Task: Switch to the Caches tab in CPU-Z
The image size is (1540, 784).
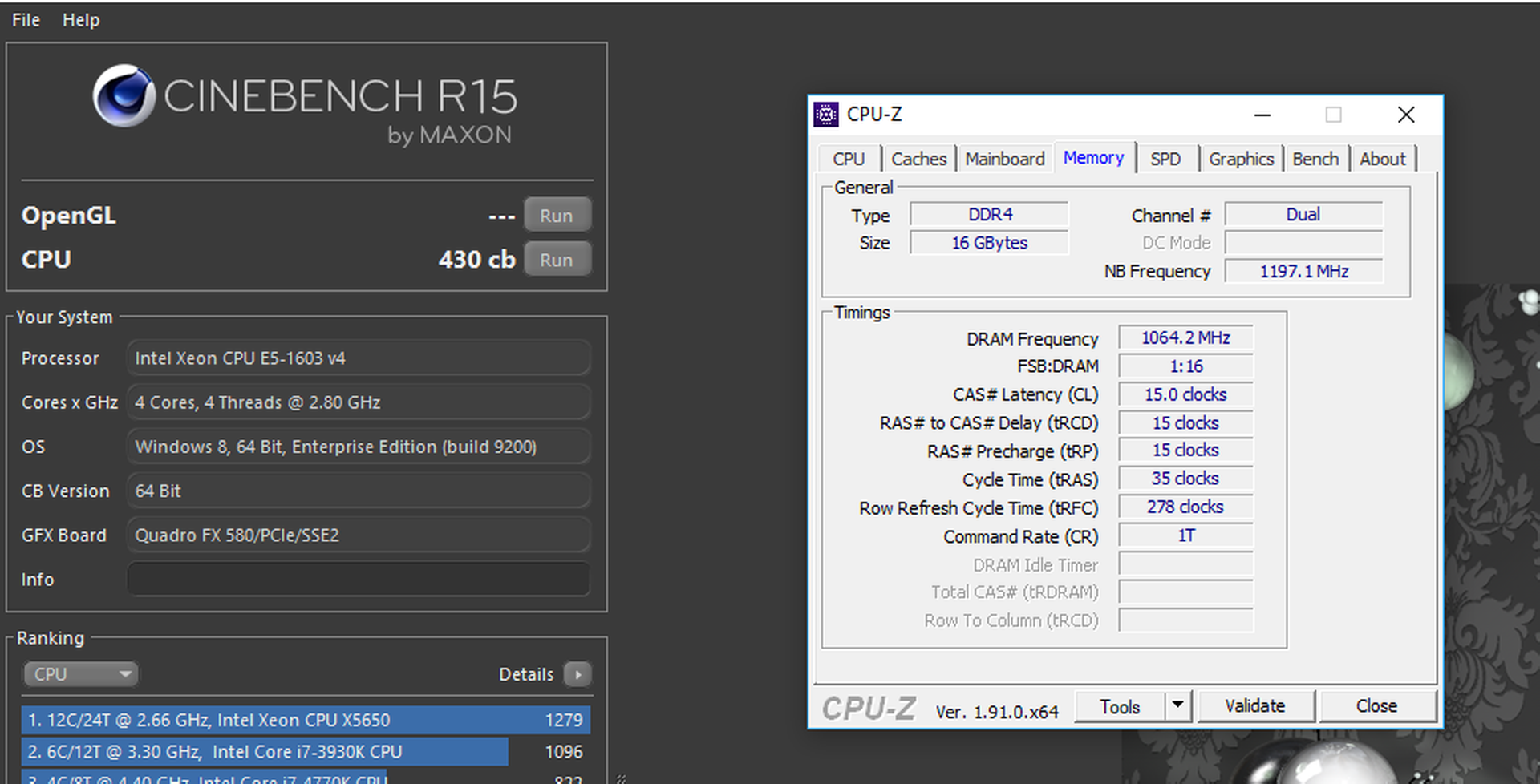Action: 918,159
